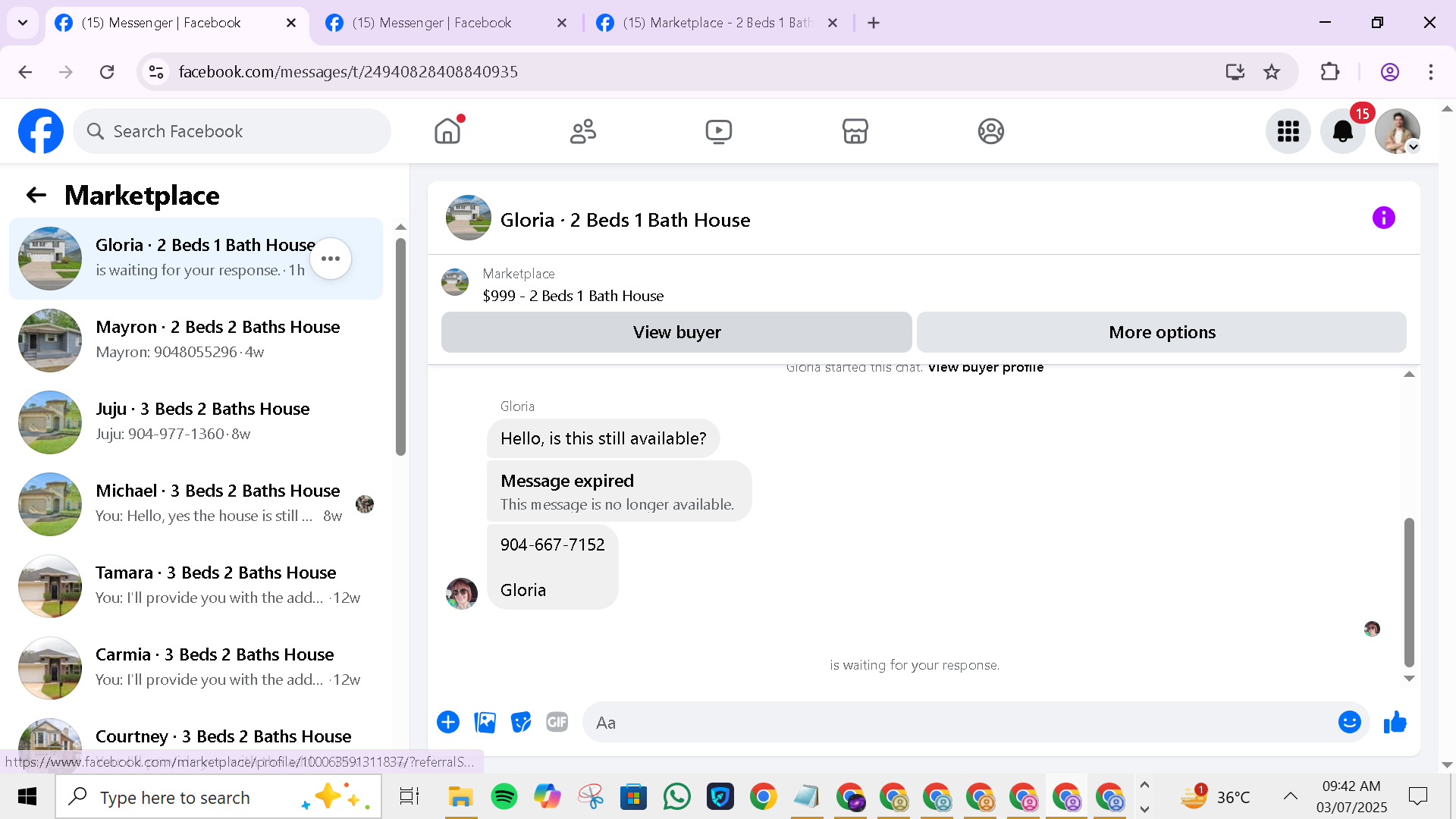Open the notifications bell icon

[x=1342, y=131]
